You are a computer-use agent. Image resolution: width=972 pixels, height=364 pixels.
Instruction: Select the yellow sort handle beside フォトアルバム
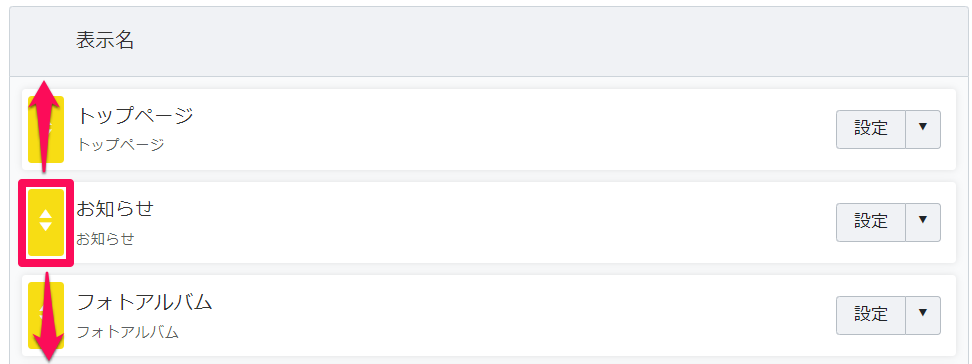point(46,316)
